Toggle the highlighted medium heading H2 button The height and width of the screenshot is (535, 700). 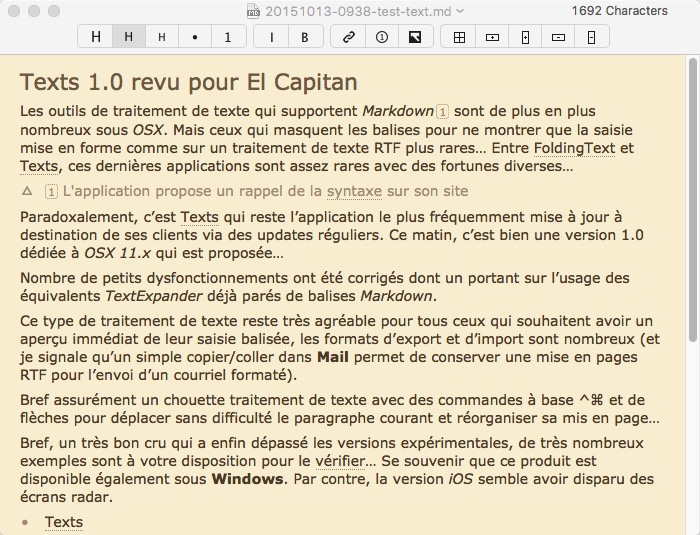pyautogui.click(x=129, y=37)
